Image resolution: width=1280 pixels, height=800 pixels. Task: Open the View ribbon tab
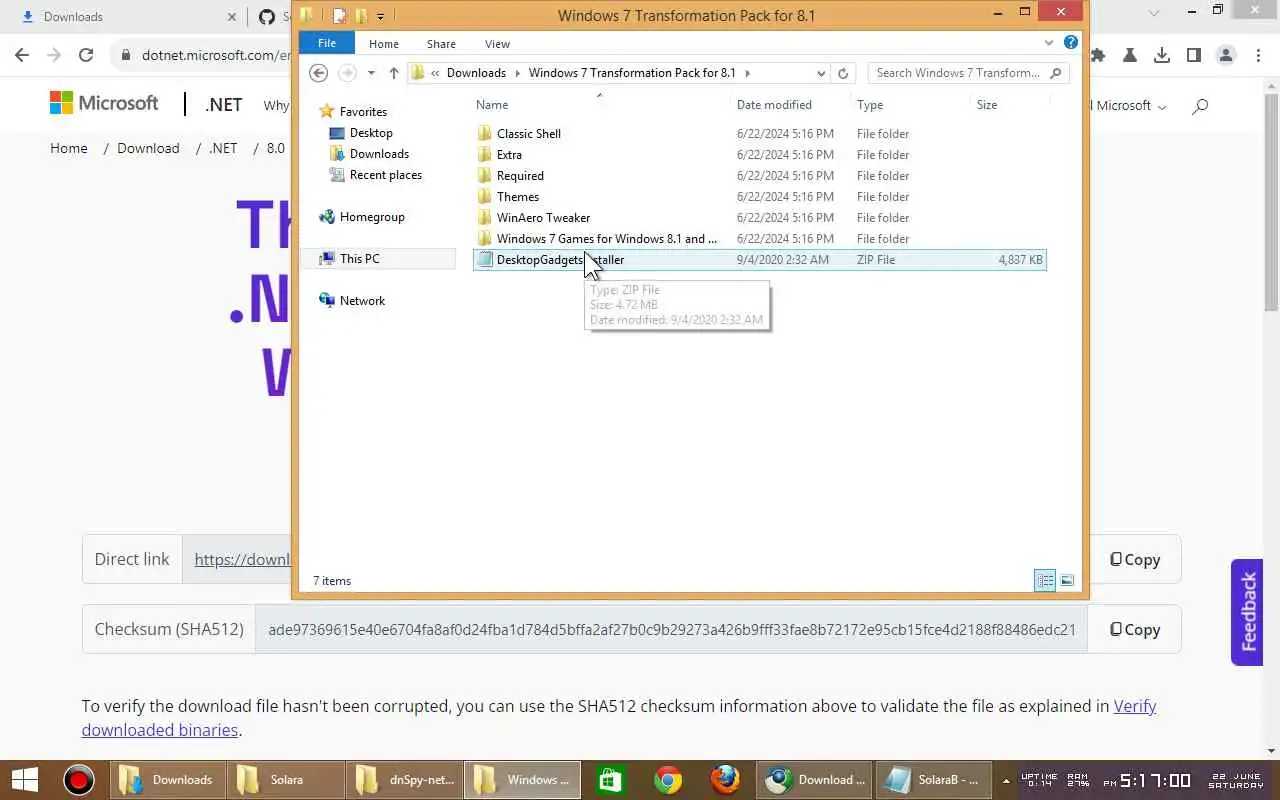point(497,44)
